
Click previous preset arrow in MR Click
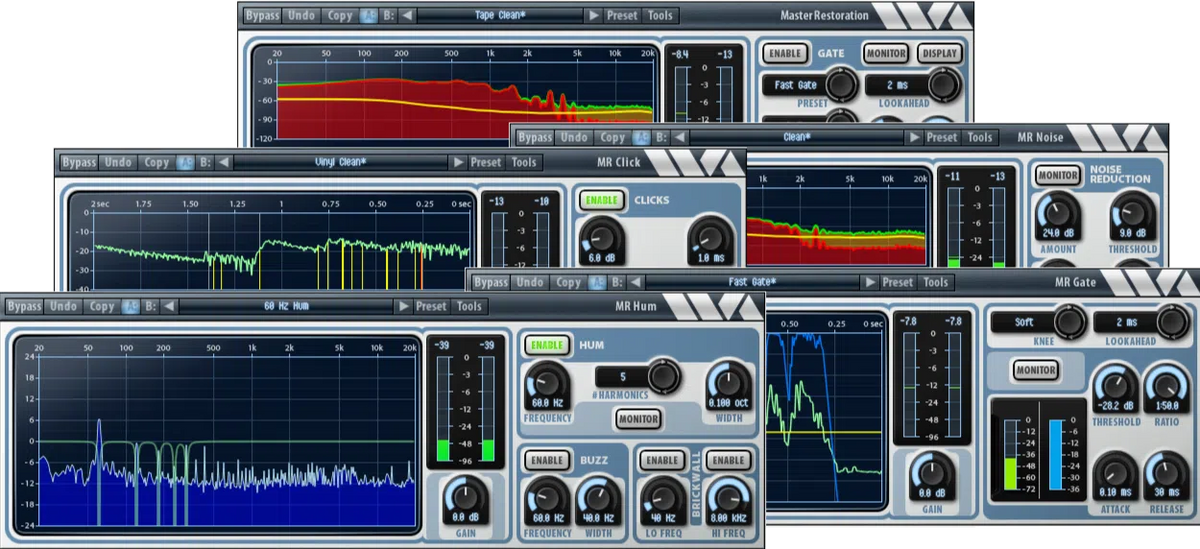(224, 162)
